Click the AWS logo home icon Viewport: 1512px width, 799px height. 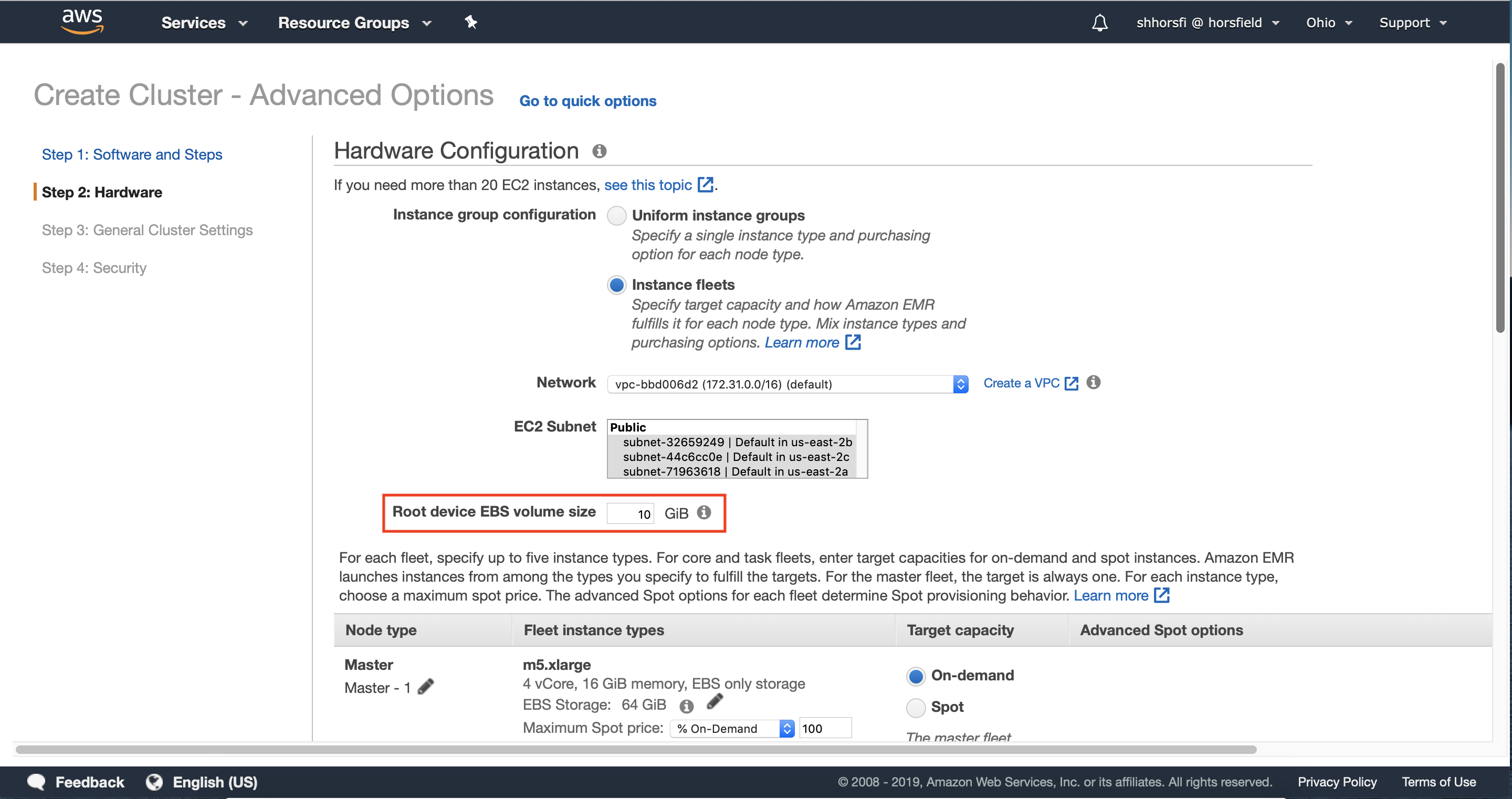click(x=82, y=22)
